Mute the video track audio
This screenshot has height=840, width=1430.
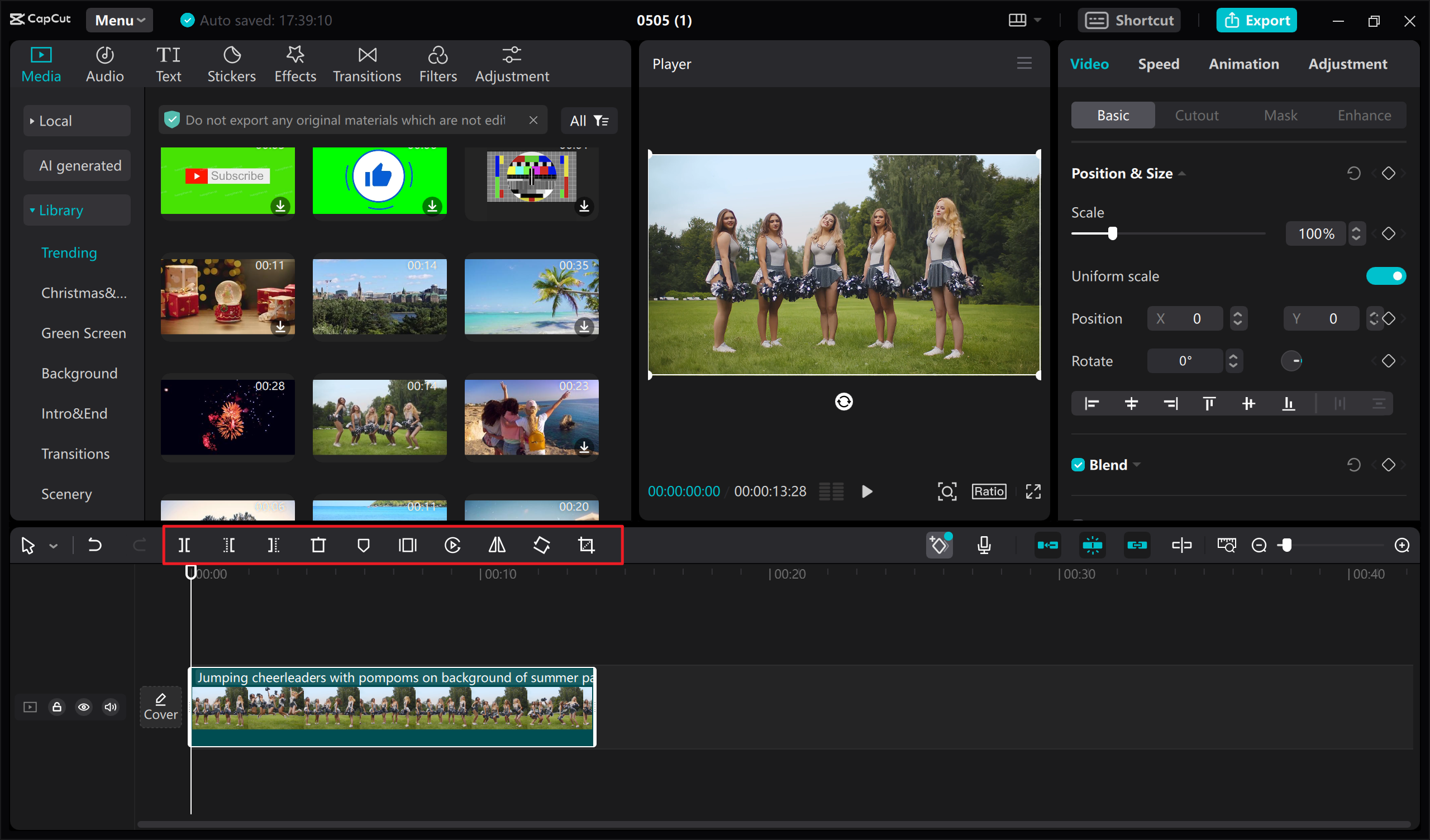coord(110,707)
